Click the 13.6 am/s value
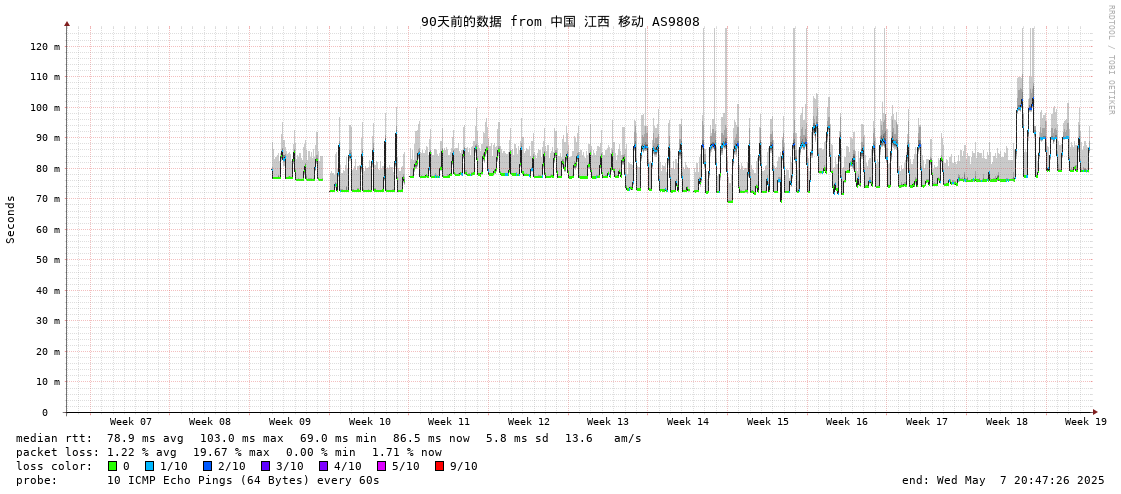 pos(603,438)
